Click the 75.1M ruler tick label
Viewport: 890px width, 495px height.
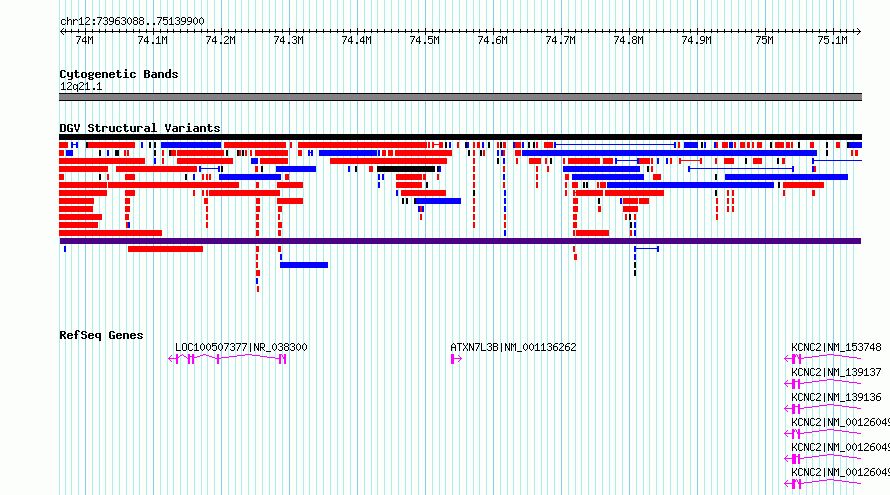832,40
